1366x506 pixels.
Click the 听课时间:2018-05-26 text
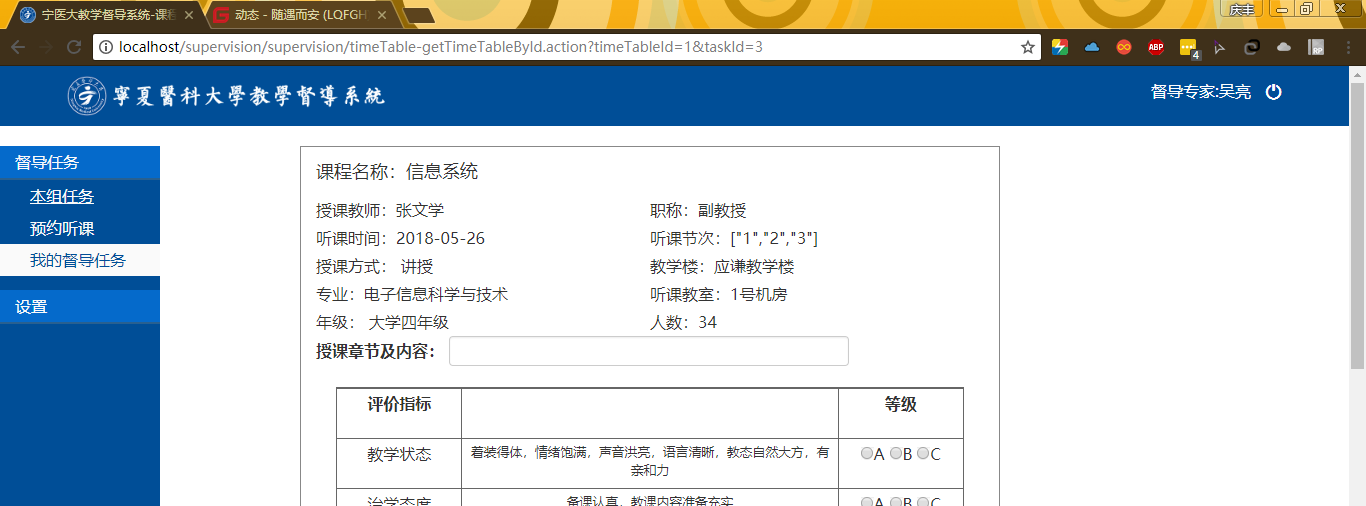[x=400, y=239]
